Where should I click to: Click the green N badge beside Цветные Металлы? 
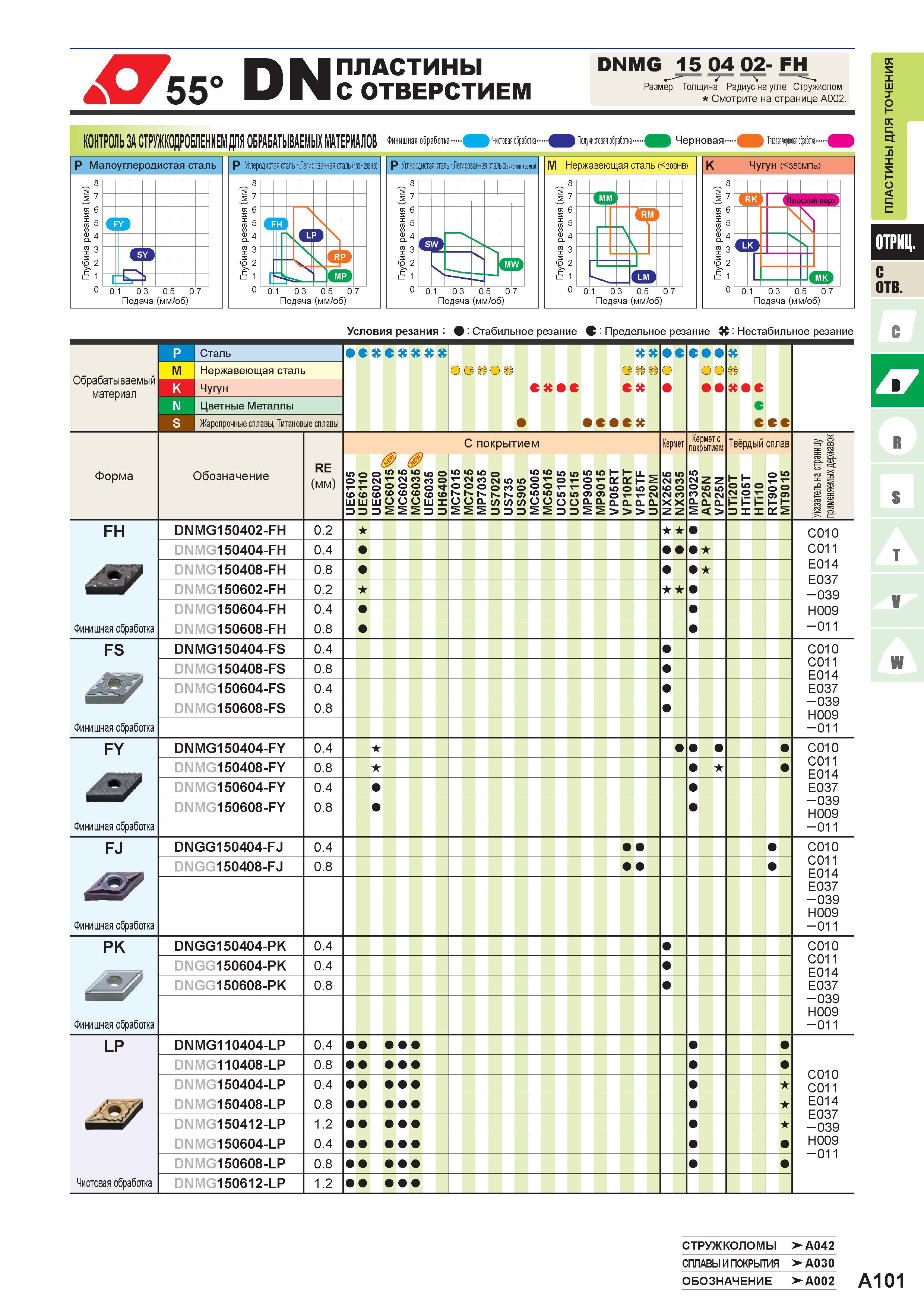coord(177,406)
